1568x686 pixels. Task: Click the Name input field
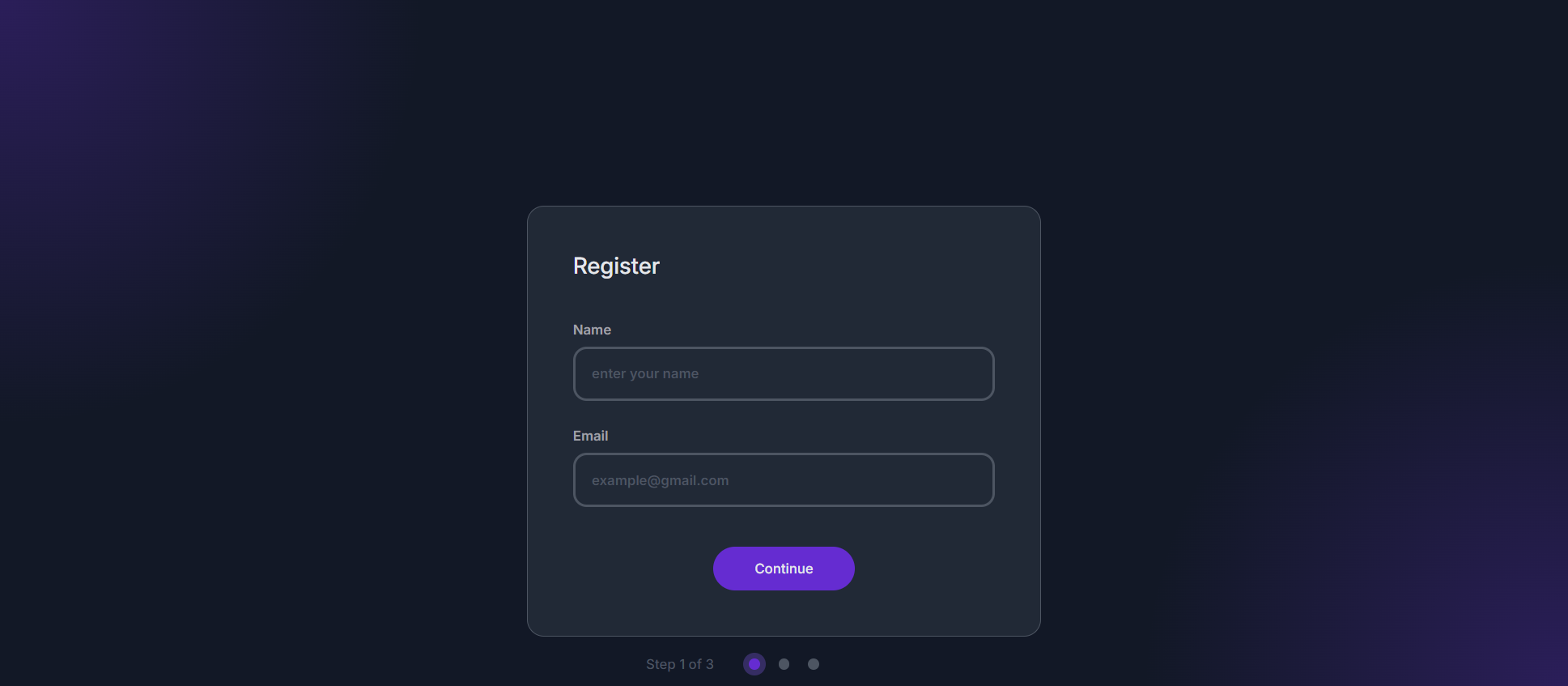[783, 373]
